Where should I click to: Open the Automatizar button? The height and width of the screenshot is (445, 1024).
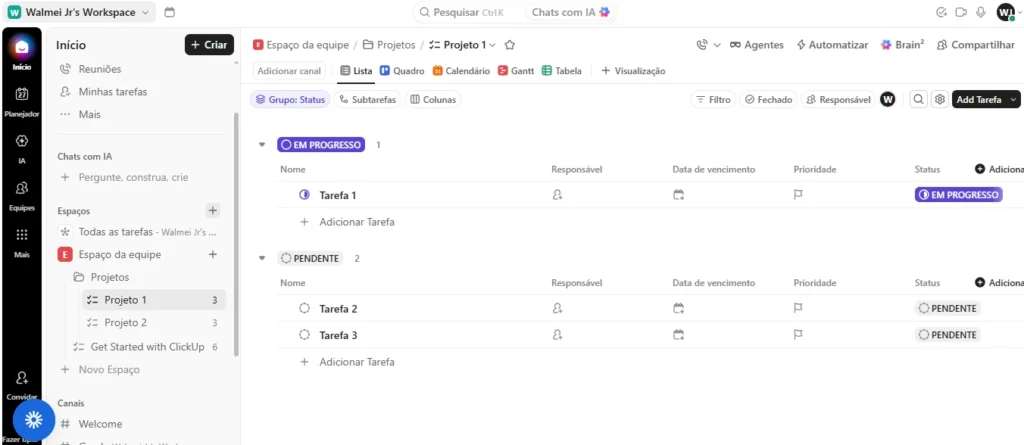click(x=832, y=45)
